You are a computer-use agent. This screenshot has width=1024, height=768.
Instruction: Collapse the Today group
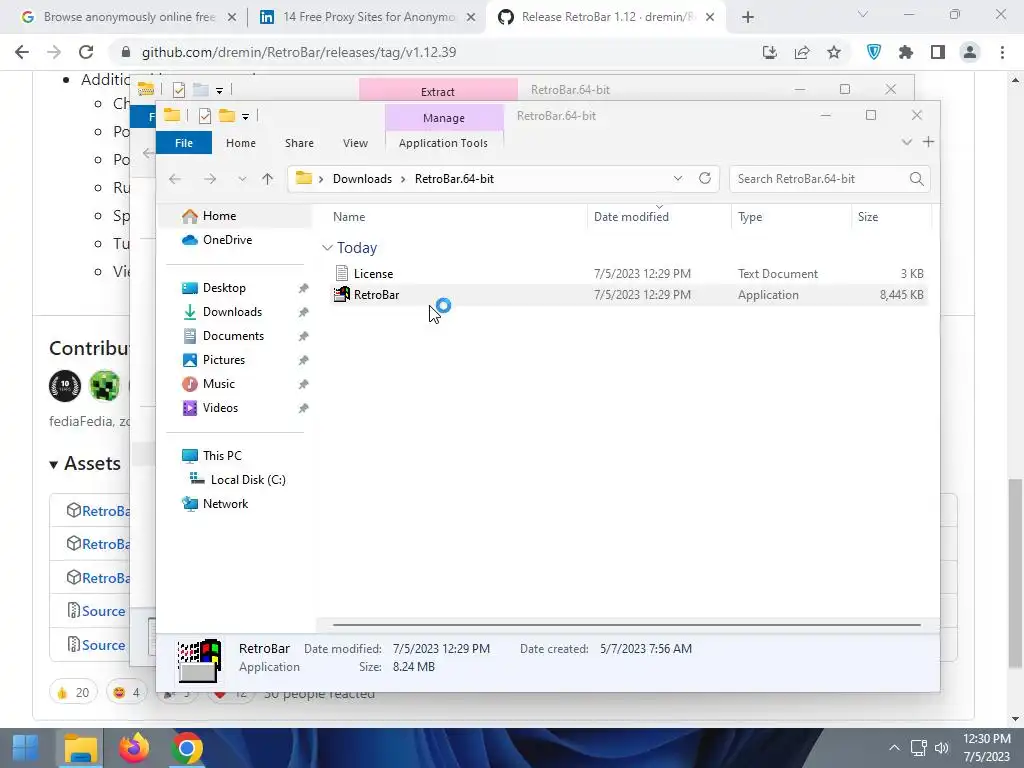click(327, 248)
